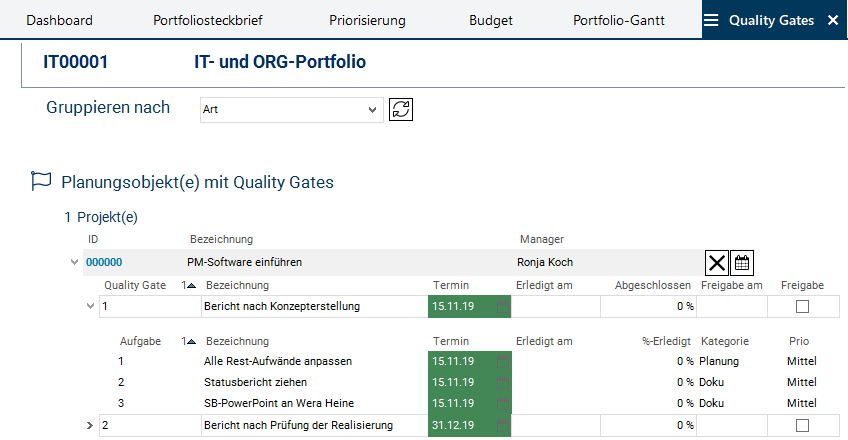Sort by the Quality Gate column header
Viewport: 848px width, 440px height.
[135, 285]
